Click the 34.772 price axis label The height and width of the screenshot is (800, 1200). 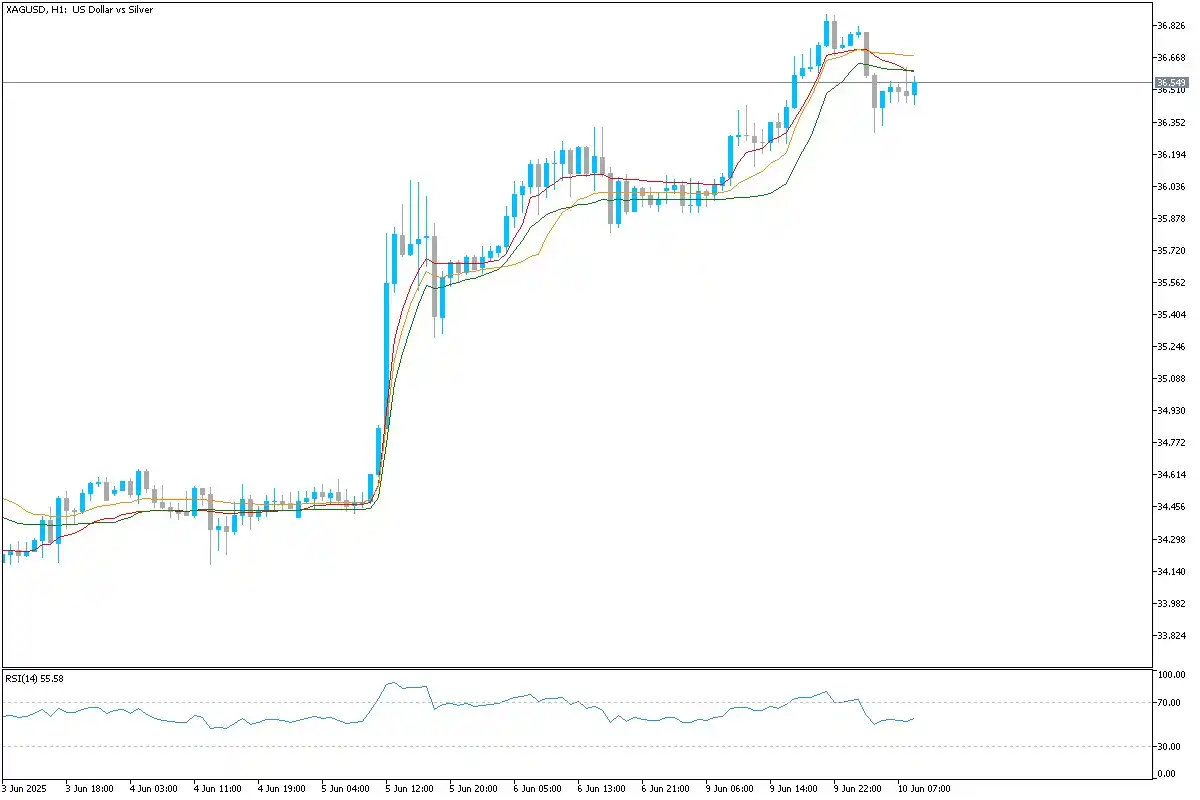click(1171, 443)
